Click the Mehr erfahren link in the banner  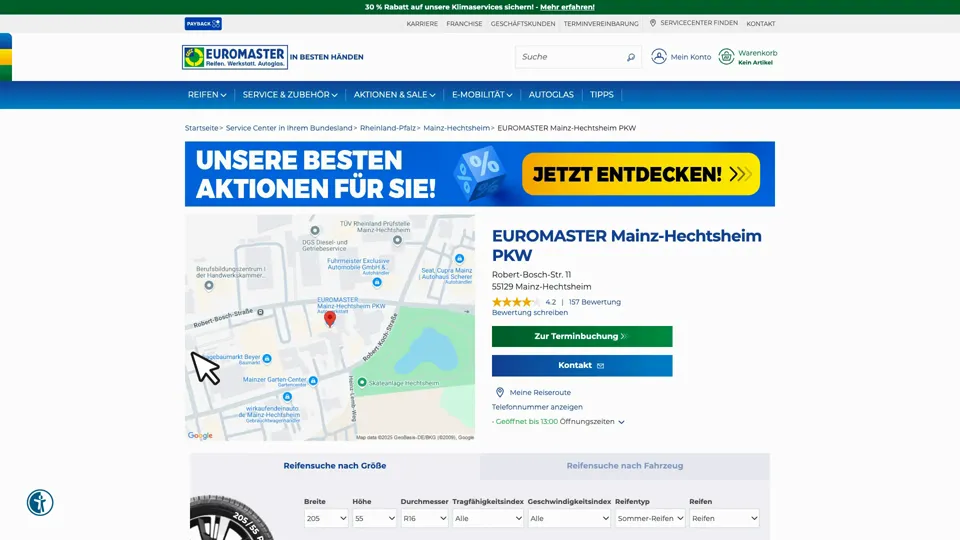click(567, 7)
